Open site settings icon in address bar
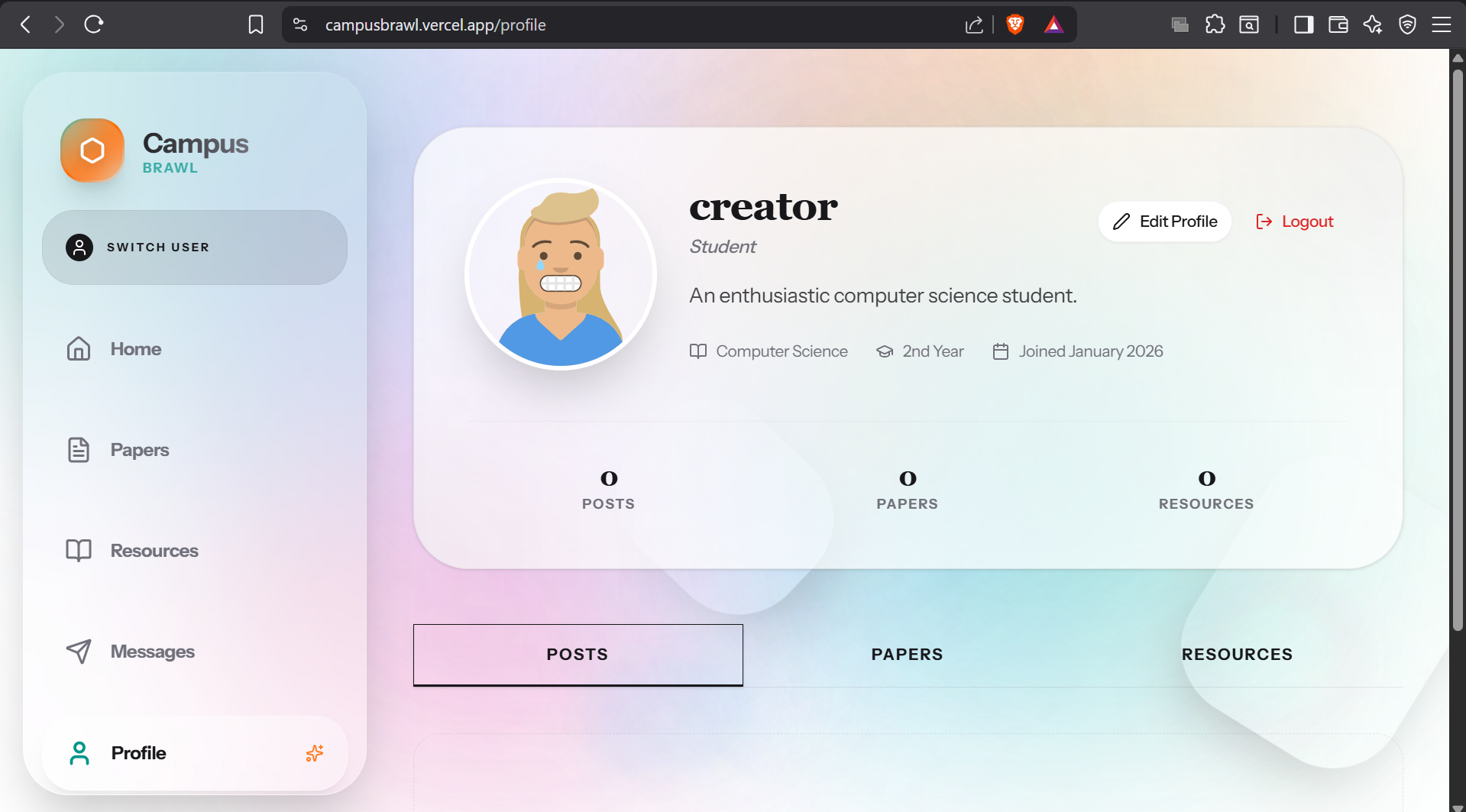This screenshot has height=812, width=1466. pyautogui.click(x=300, y=24)
